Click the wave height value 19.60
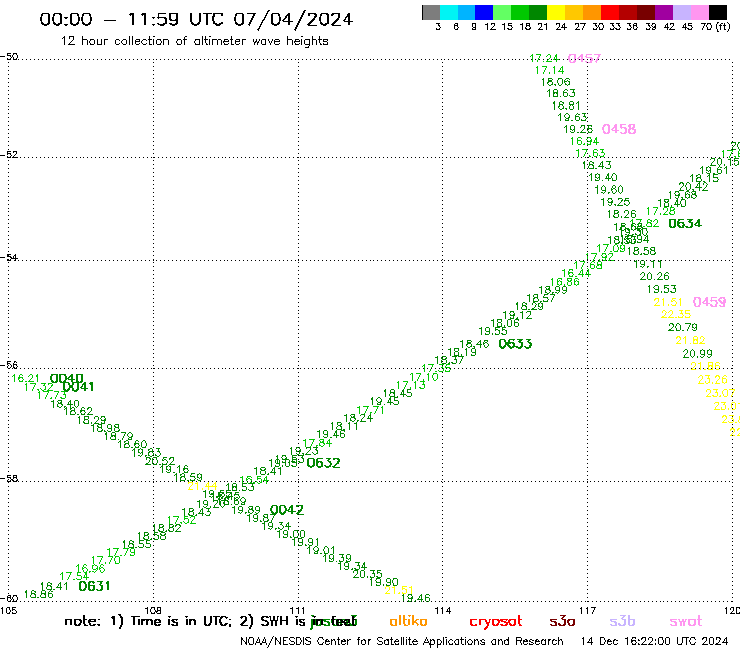This screenshot has width=740, height=650. [x=609, y=190]
